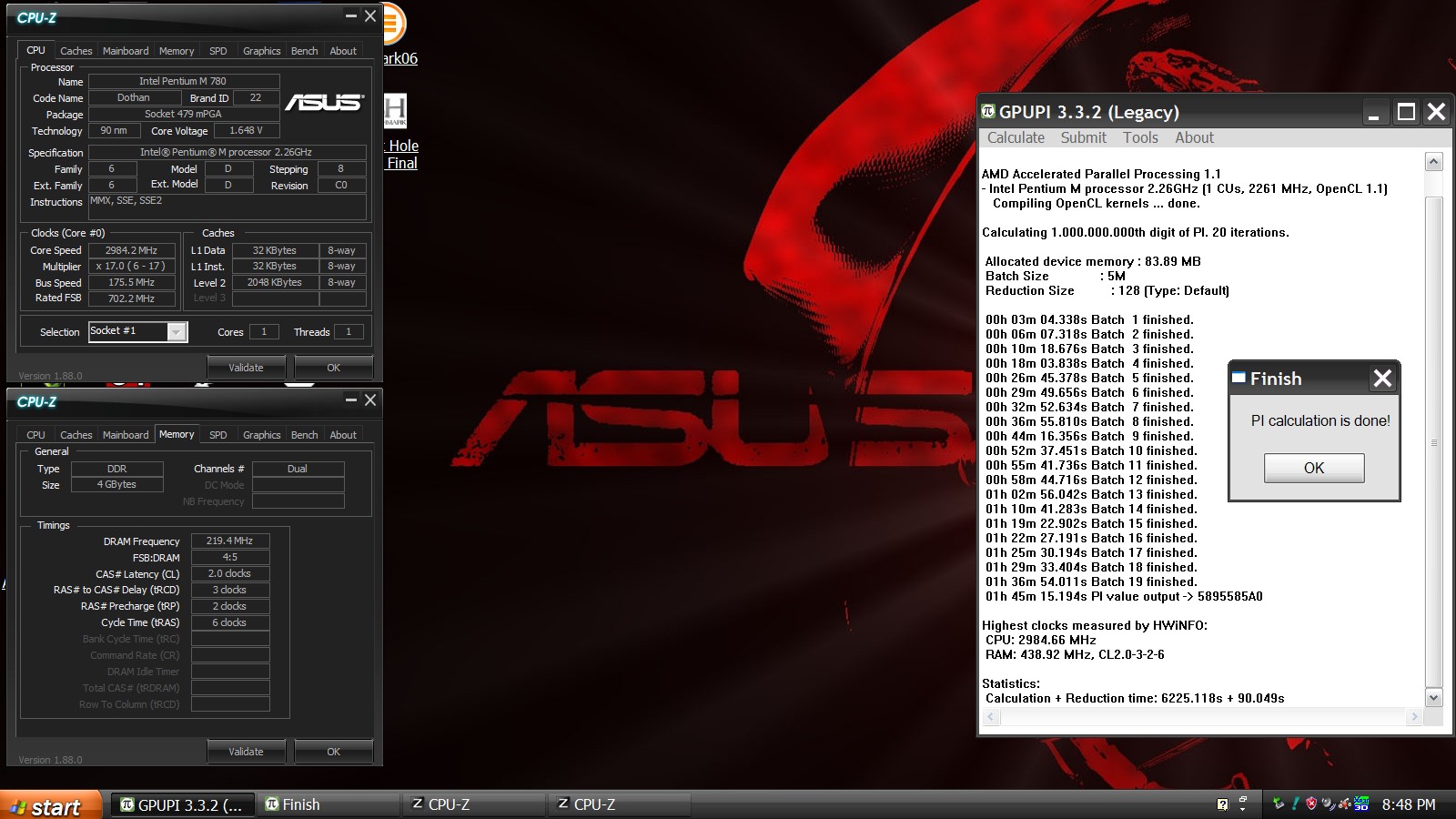Open the red shield Security Center tray icon
The width and height of the screenshot is (1456, 819).
(1311, 803)
